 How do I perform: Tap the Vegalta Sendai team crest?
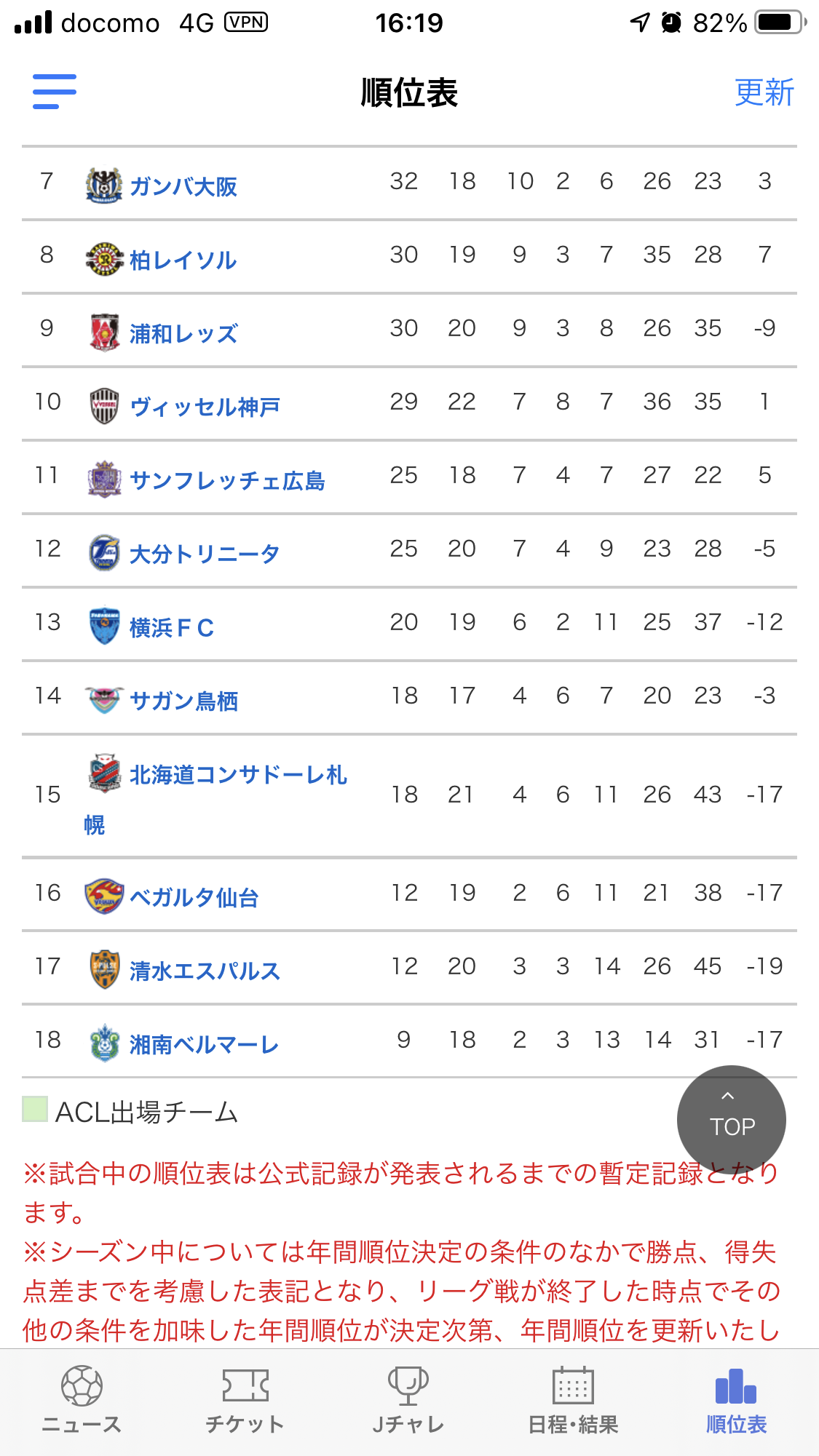pyautogui.click(x=104, y=896)
